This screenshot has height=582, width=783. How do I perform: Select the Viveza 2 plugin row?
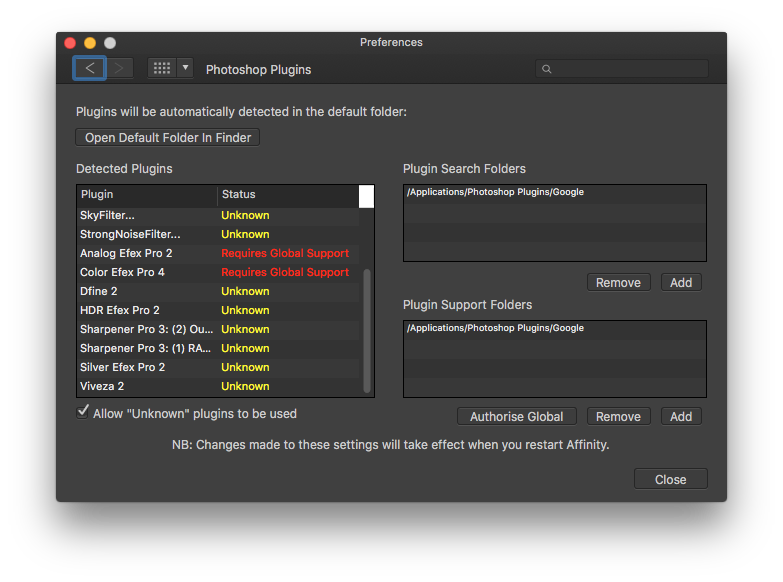click(218, 386)
